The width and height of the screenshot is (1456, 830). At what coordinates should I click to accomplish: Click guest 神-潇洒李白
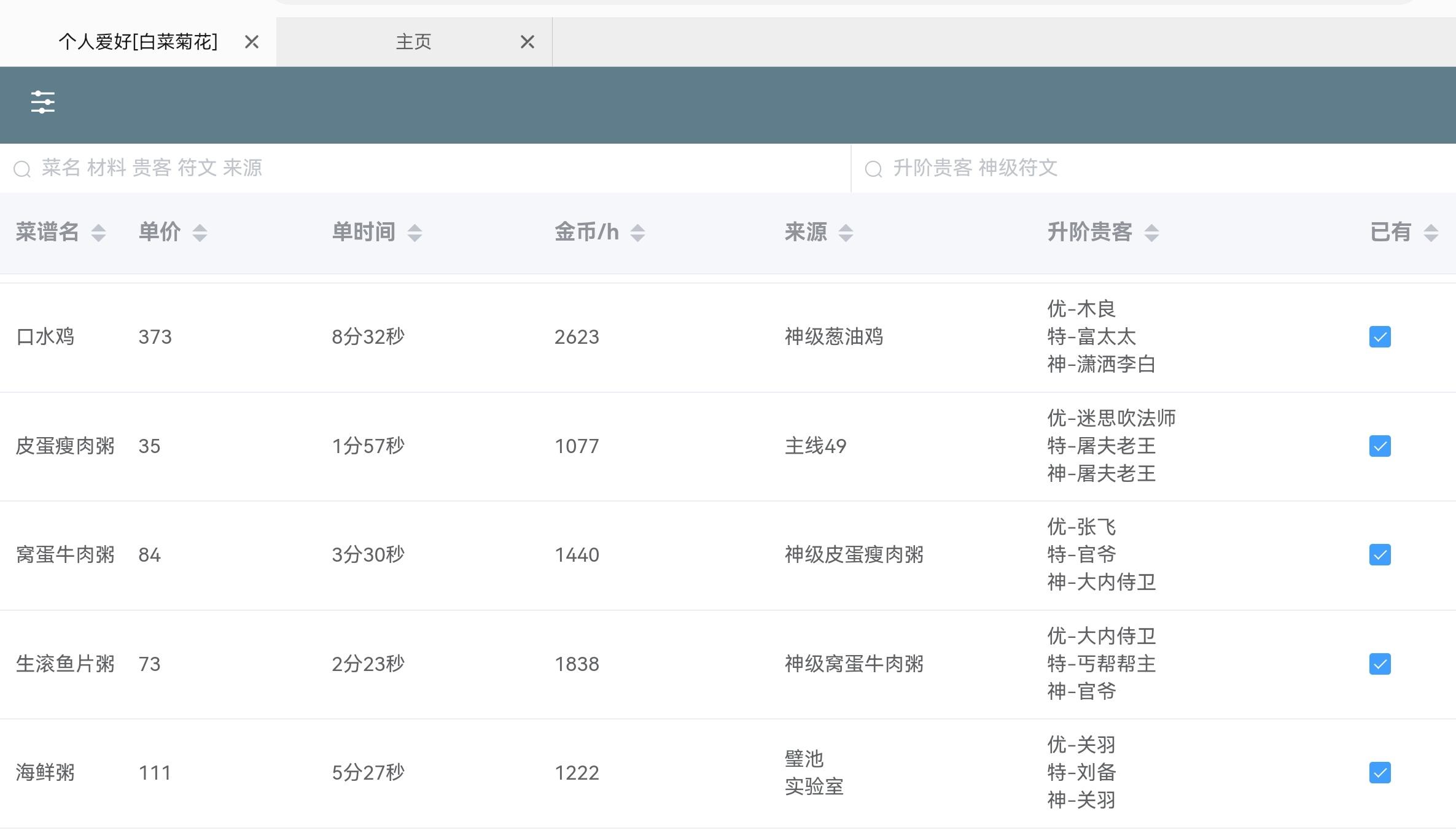pyautogui.click(x=1102, y=365)
